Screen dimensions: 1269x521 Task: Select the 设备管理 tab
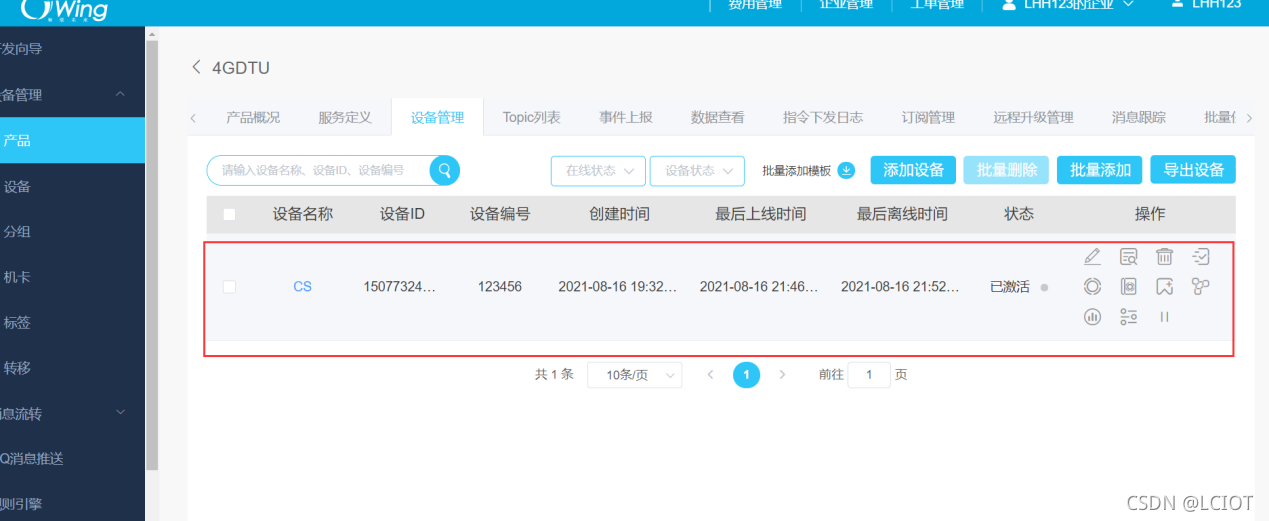point(437,117)
